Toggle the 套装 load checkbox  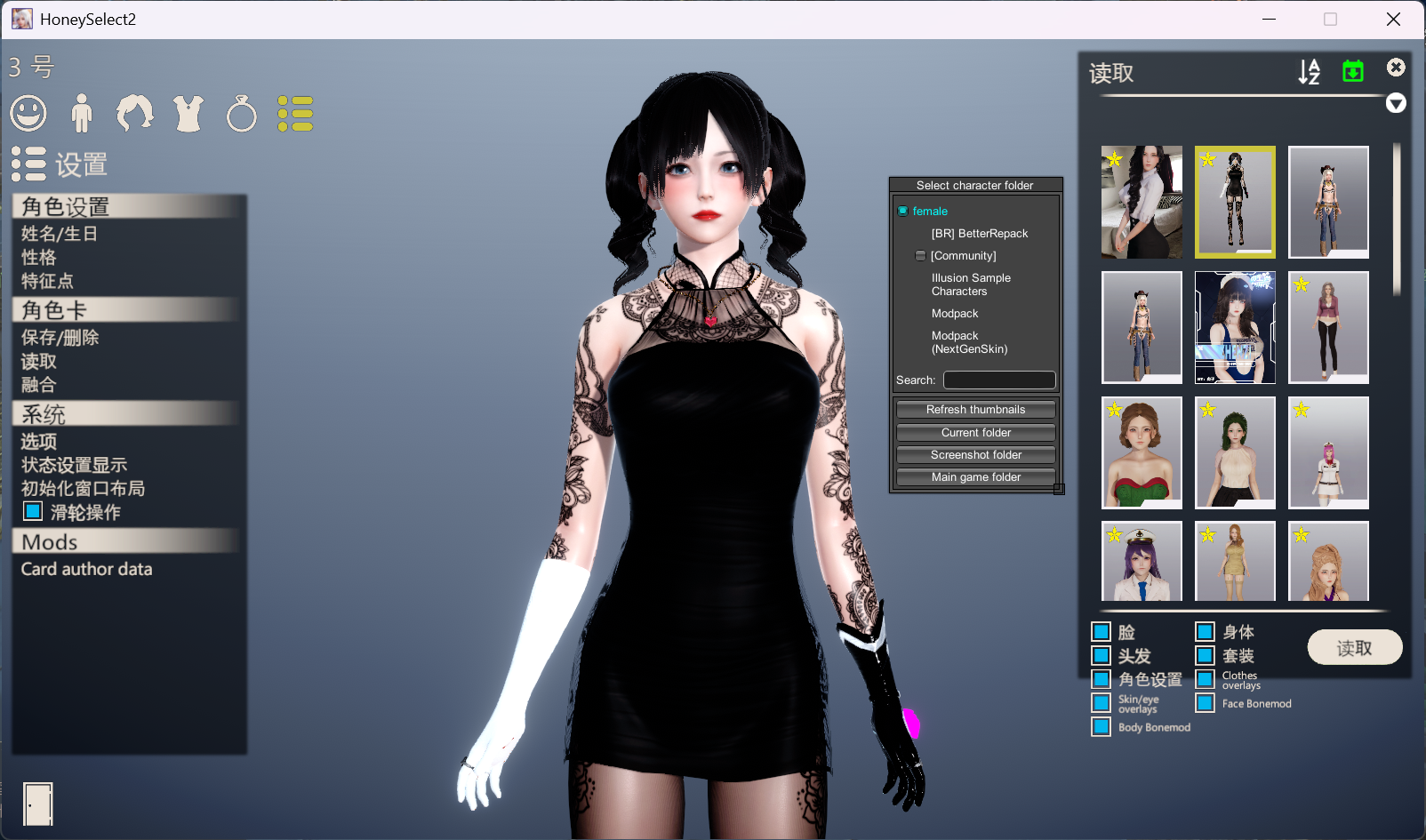pos(1206,656)
